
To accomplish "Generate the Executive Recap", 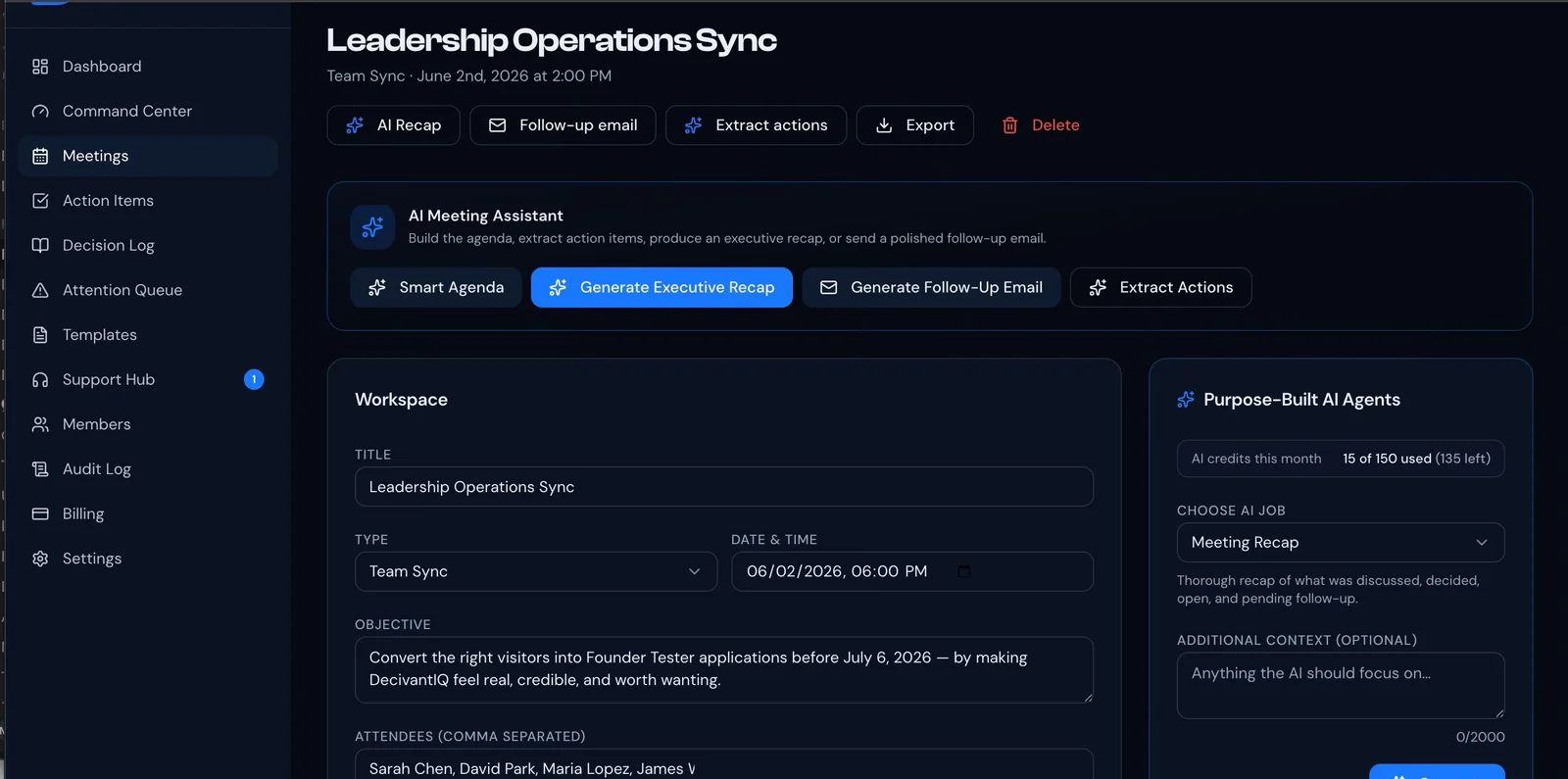I will pos(661,287).
